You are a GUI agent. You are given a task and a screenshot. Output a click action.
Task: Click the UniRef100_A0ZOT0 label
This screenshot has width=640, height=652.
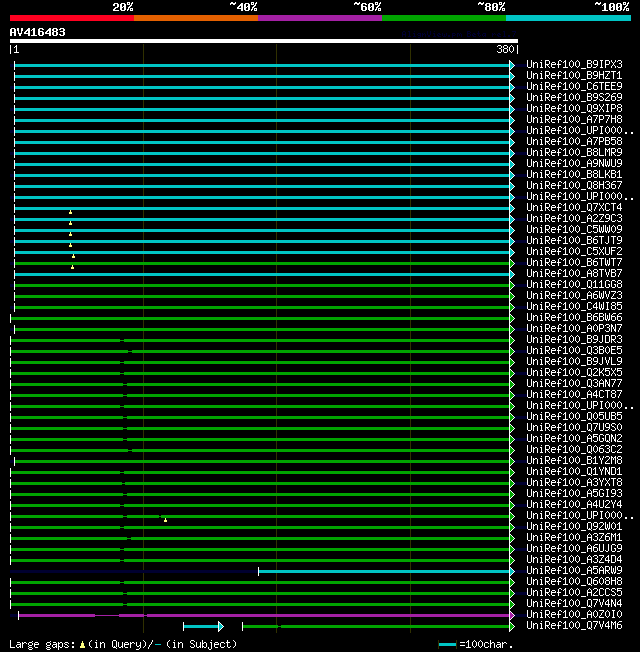tap(574, 615)
